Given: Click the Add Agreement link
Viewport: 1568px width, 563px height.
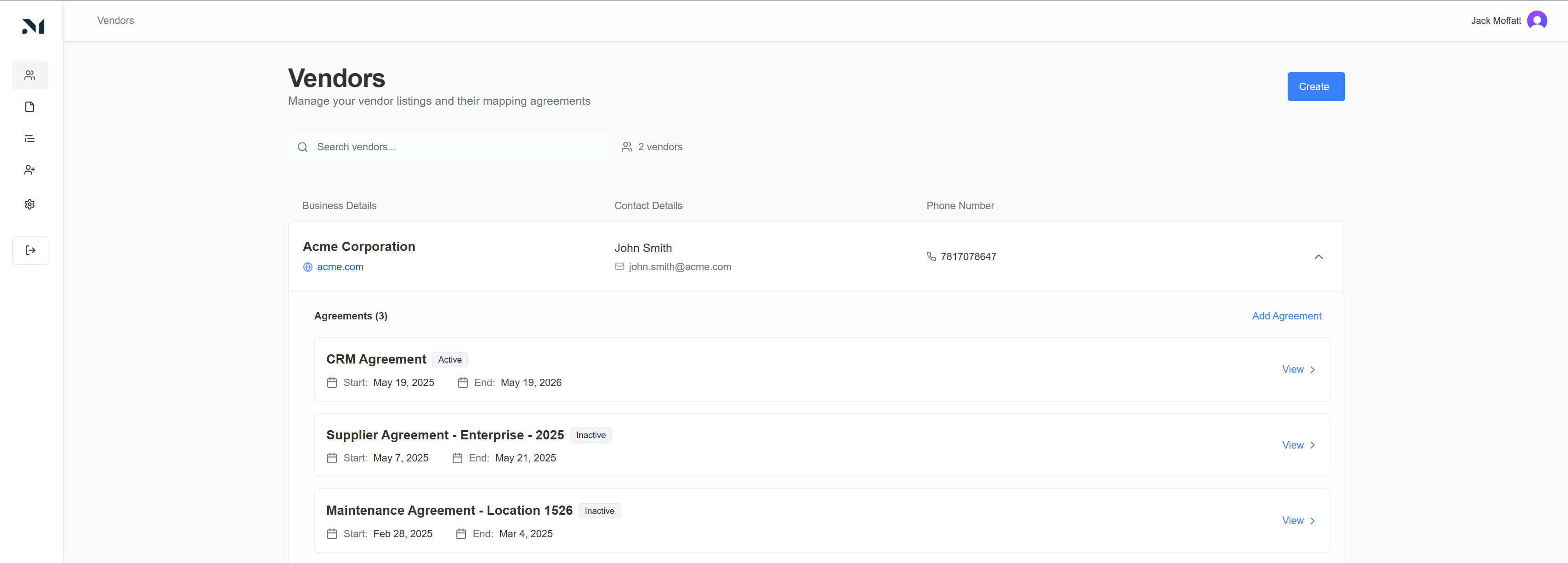Looking at the screenshot, I should [1286, 316].
